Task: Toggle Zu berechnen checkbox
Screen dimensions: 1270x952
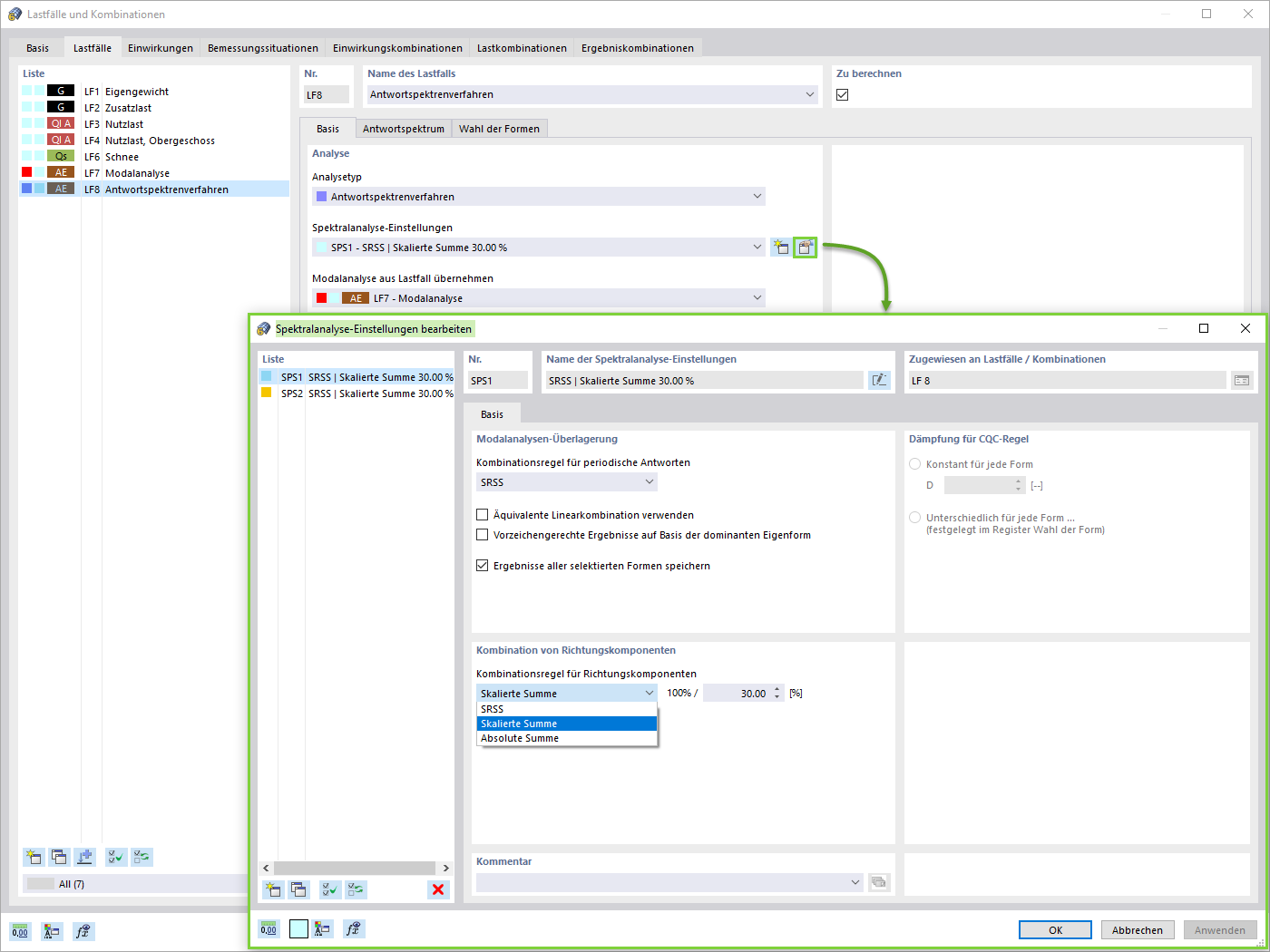Action: [x=843, y=94]
